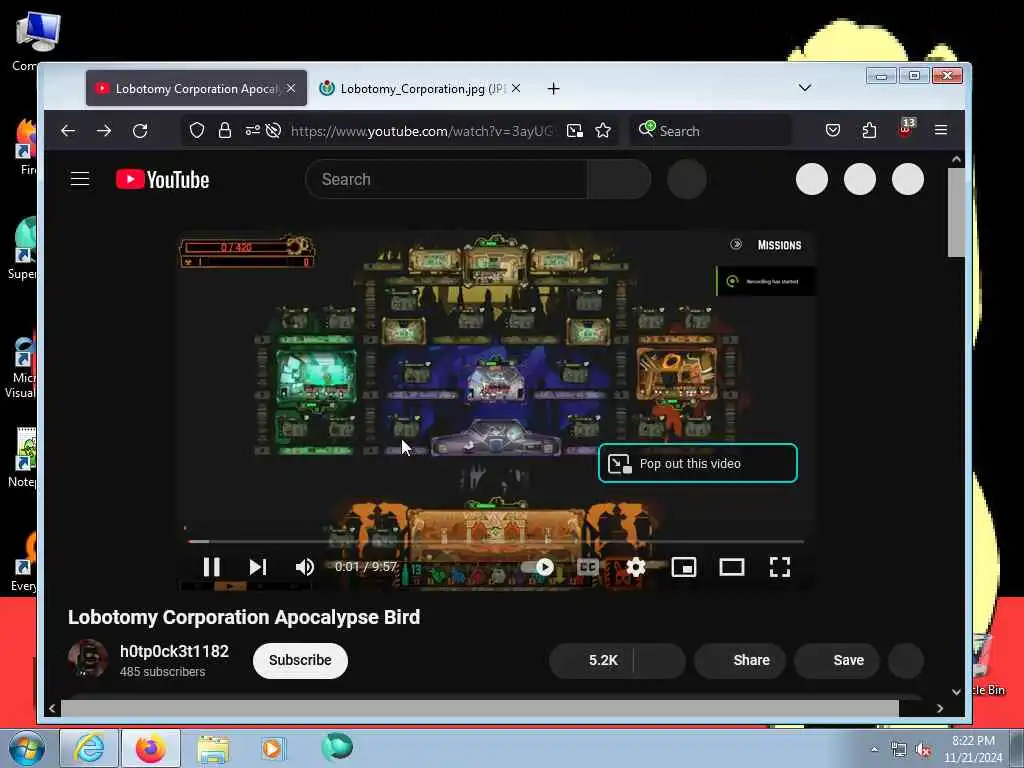Go to the YouTube home logo
The image size is (1024, 768).
[163, 180]
